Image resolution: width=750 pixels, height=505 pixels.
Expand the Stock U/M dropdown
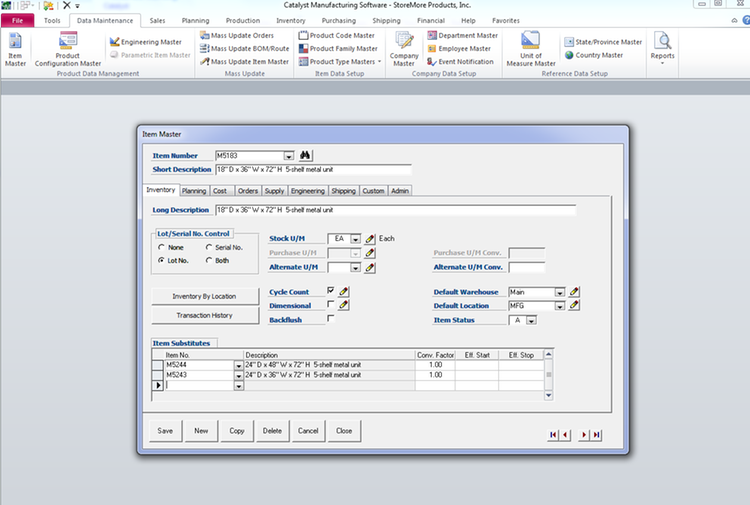click(355, 239)
